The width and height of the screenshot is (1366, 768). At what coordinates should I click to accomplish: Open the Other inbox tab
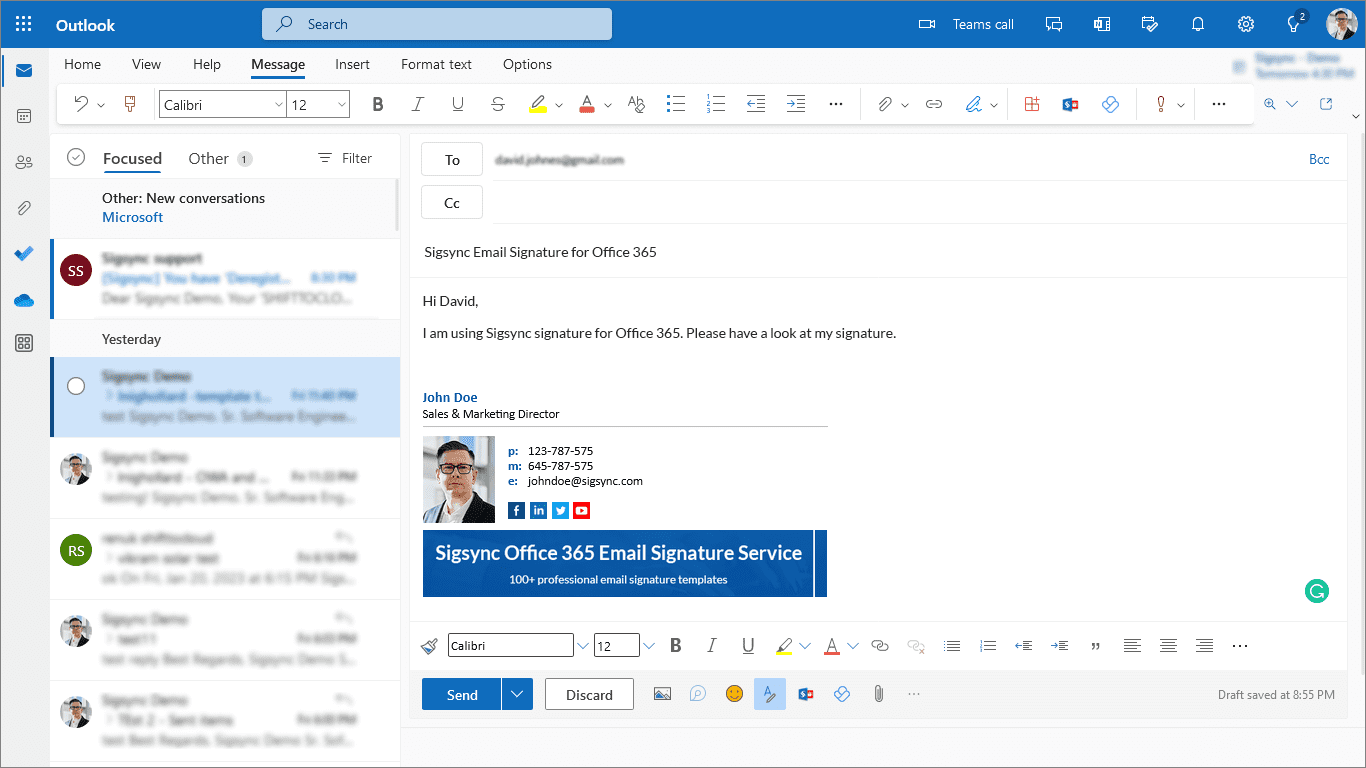pyautogui.click(x=208, y=158)
